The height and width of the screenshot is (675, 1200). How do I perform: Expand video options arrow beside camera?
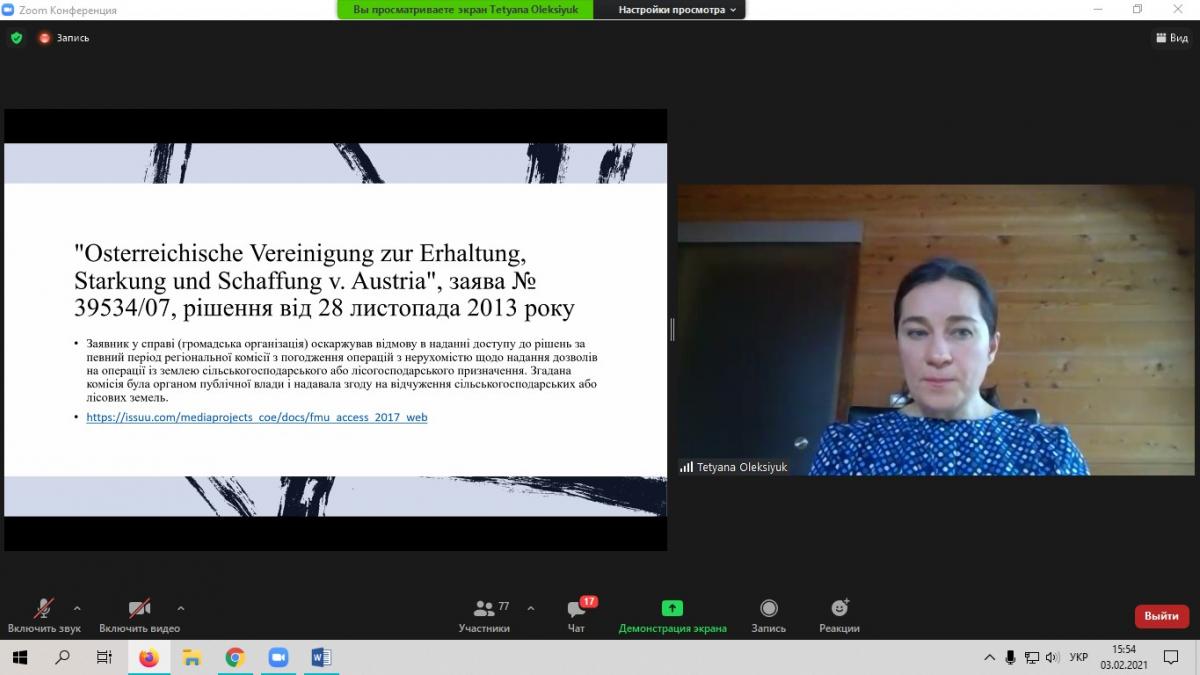click(181, 608)
